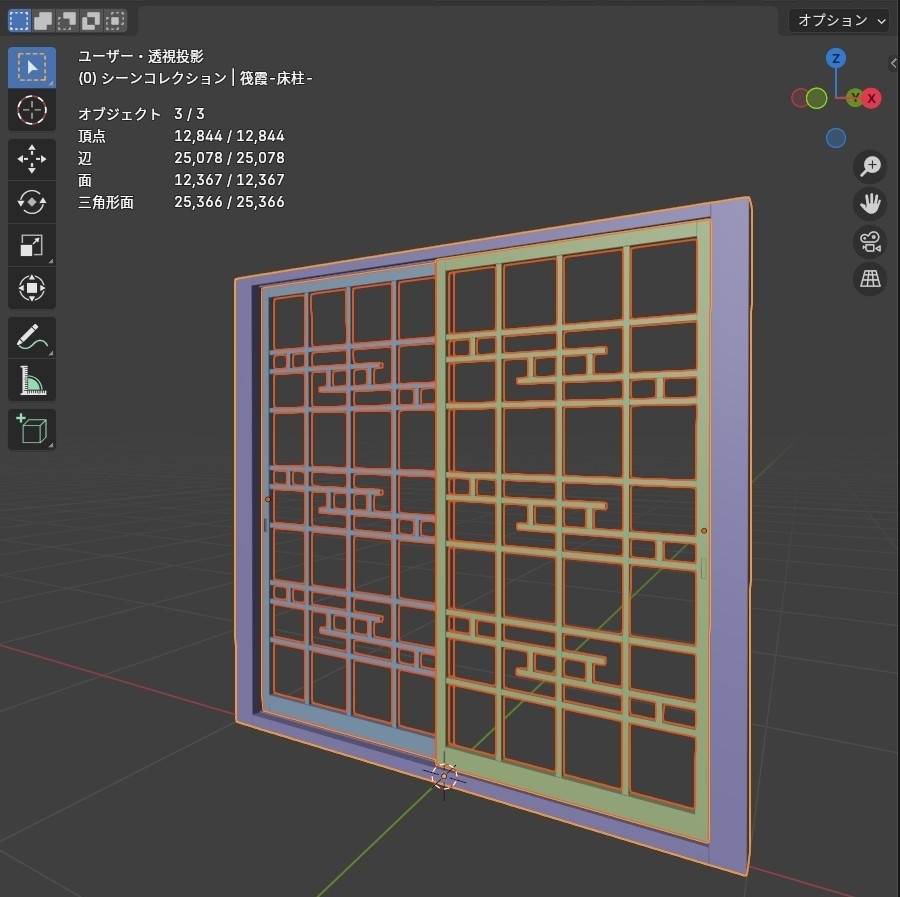This screenshot has width=900, height=897.
Task: Activate the Transform tool
Action: (x=31, y=288)
